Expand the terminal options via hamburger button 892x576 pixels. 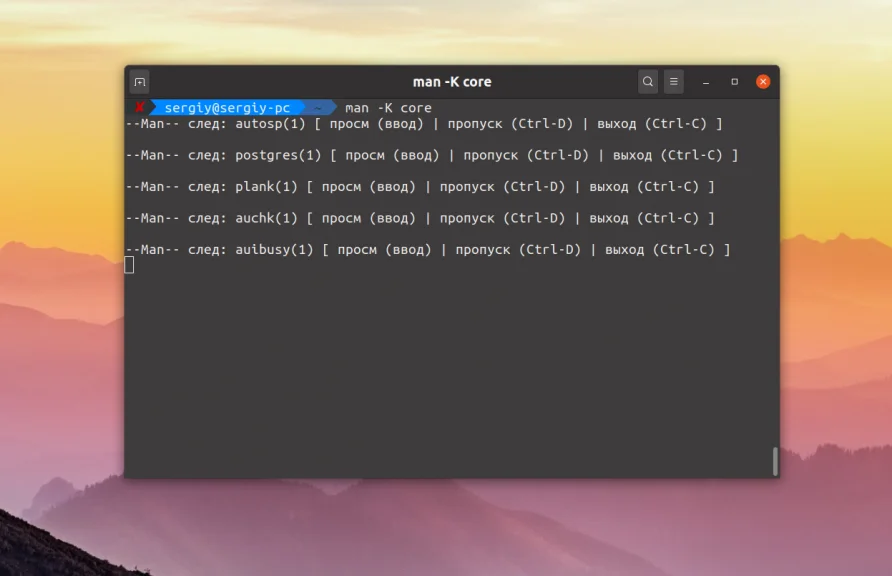click(673, 81)
